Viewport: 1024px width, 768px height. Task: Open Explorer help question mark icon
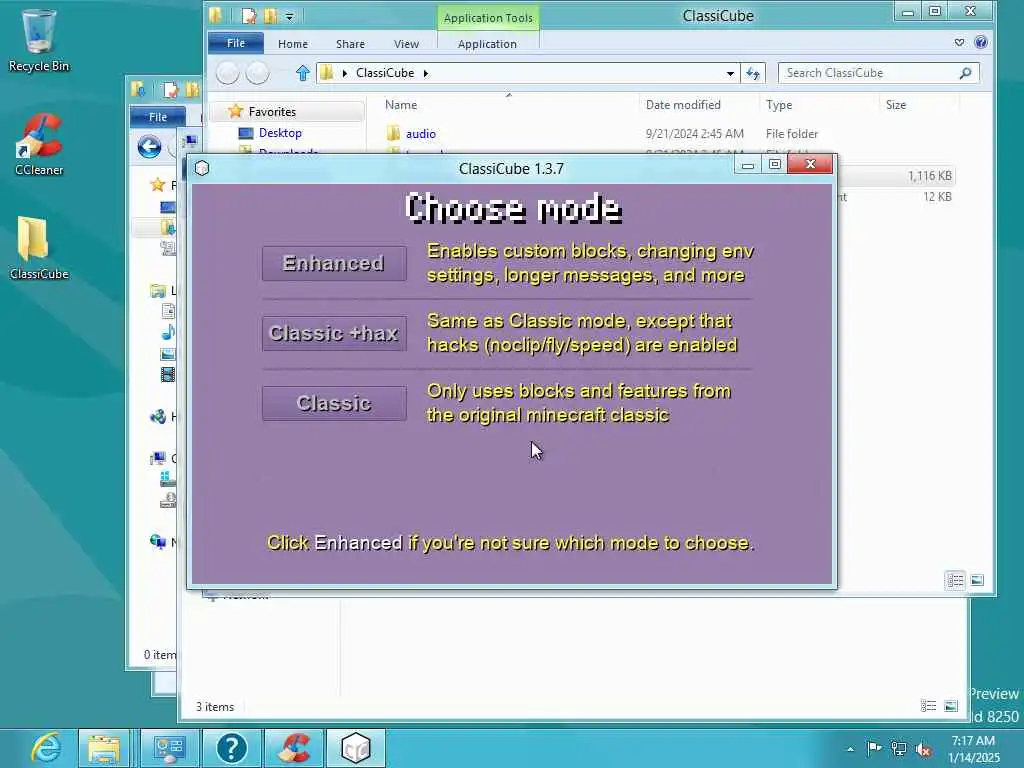coord(981,42)
